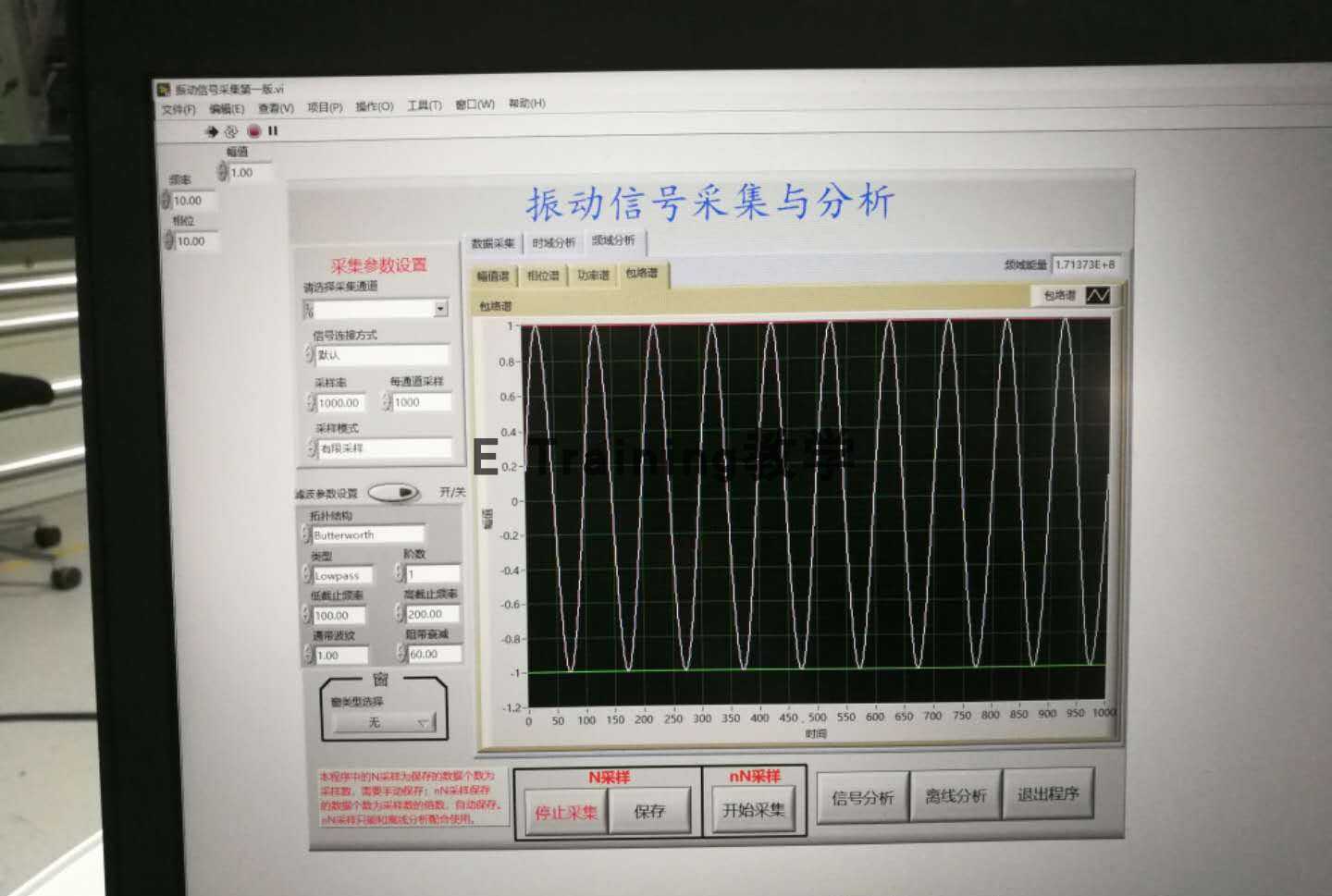The height and width of the screenshot is (896, 1332).
Task: Open the 帮助(H) menu
Action: click(527, 103)
